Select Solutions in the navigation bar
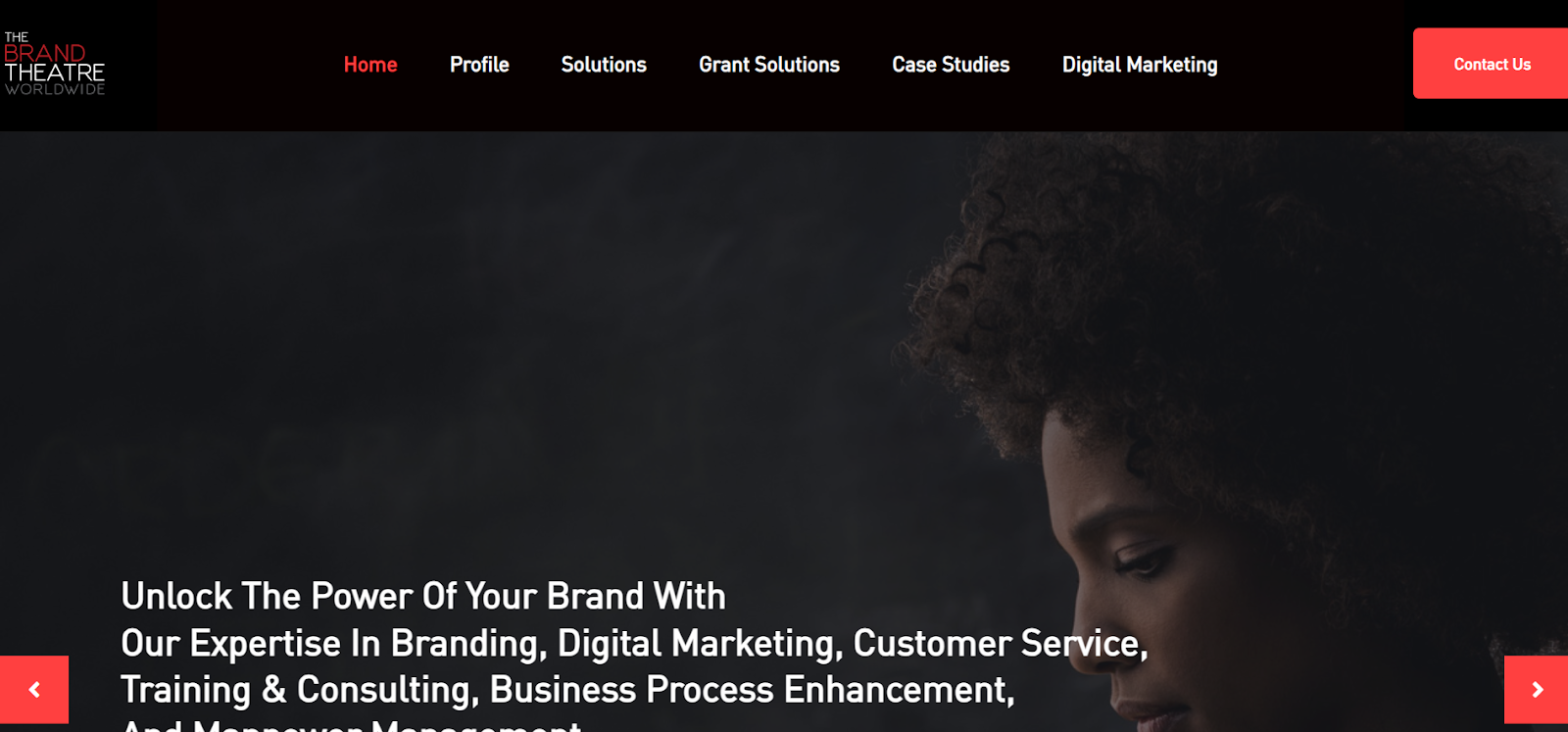This screenshot has width=1568, height=732. [x=604, y=65]
